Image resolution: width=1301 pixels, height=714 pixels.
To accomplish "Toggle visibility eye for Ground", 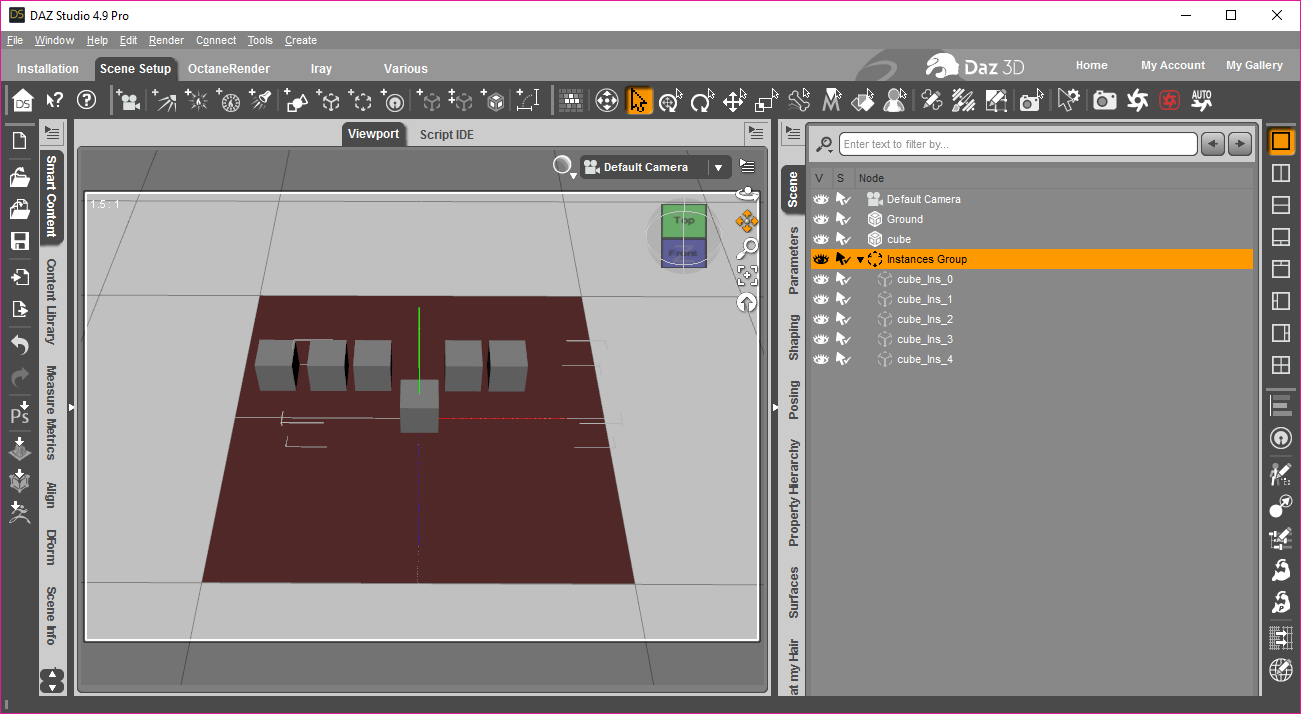I will coord(821,219).
